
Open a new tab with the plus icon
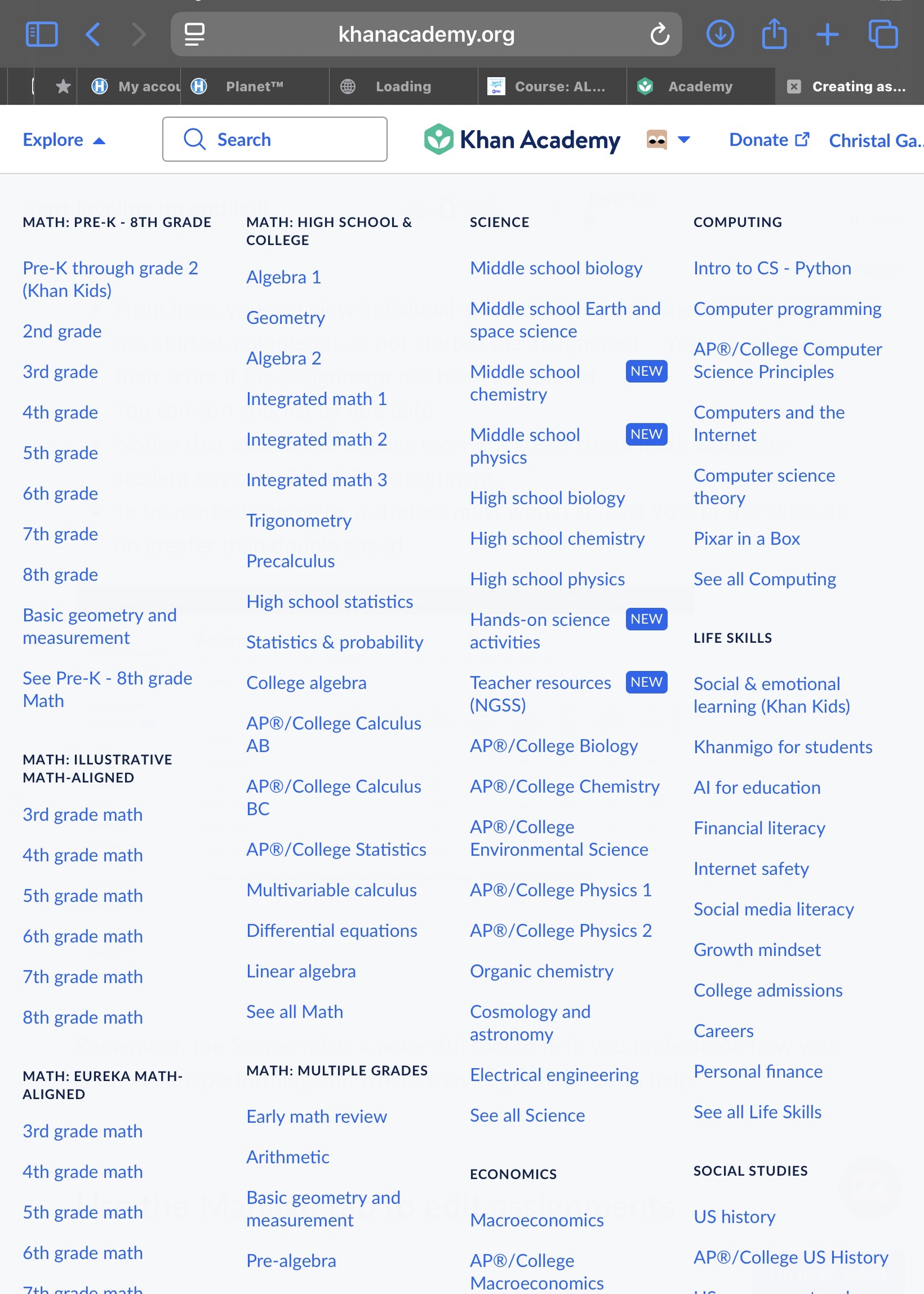(x=827, y=34)
